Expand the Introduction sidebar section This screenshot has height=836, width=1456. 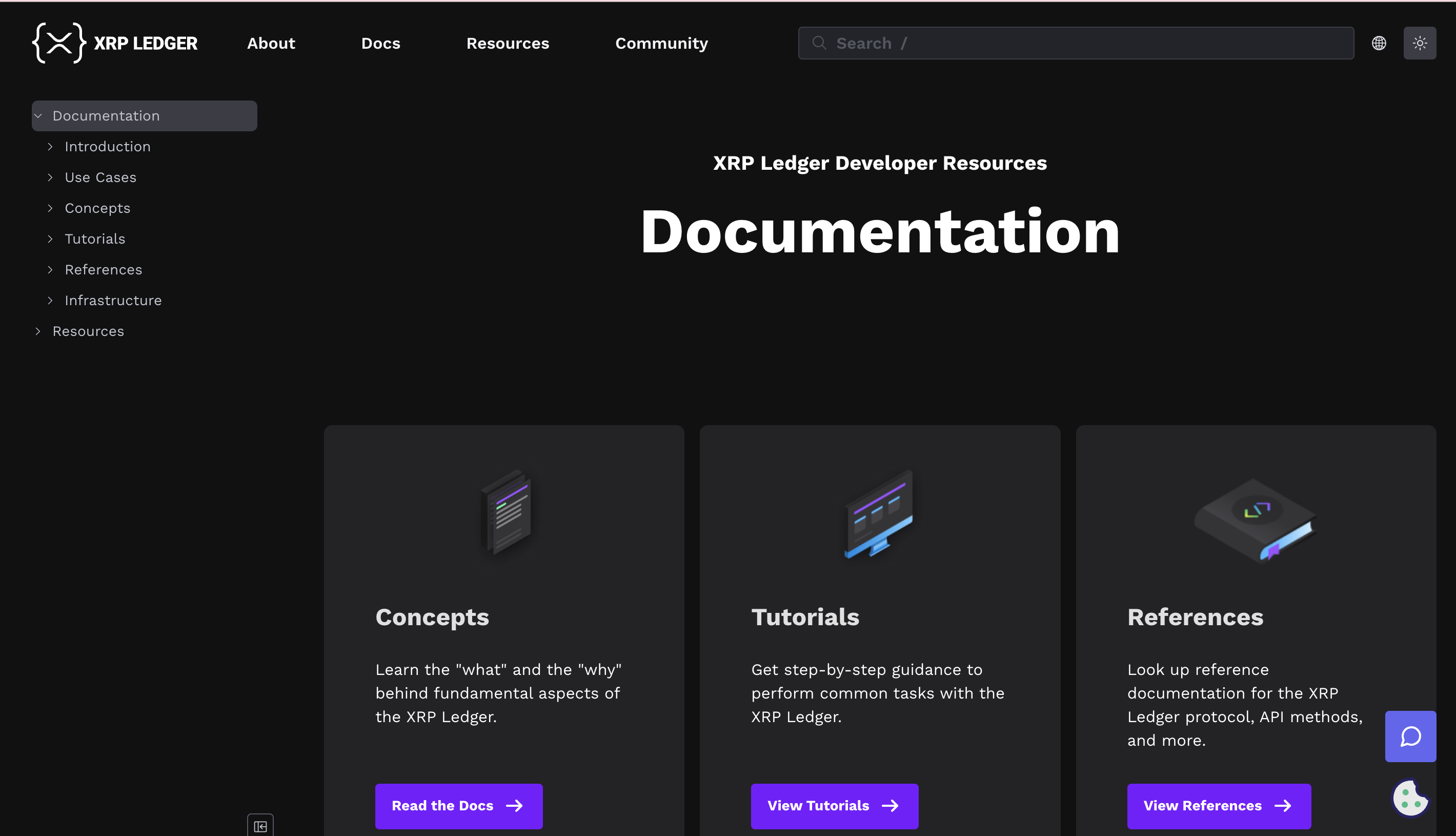51,146
